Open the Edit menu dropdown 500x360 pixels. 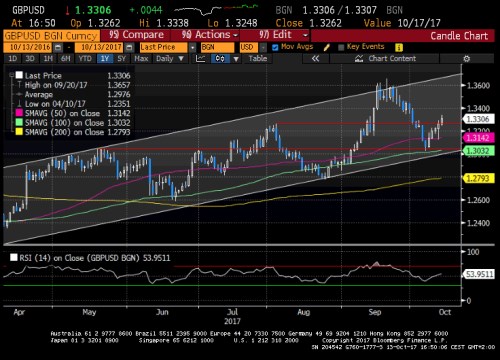click(283, 35)
